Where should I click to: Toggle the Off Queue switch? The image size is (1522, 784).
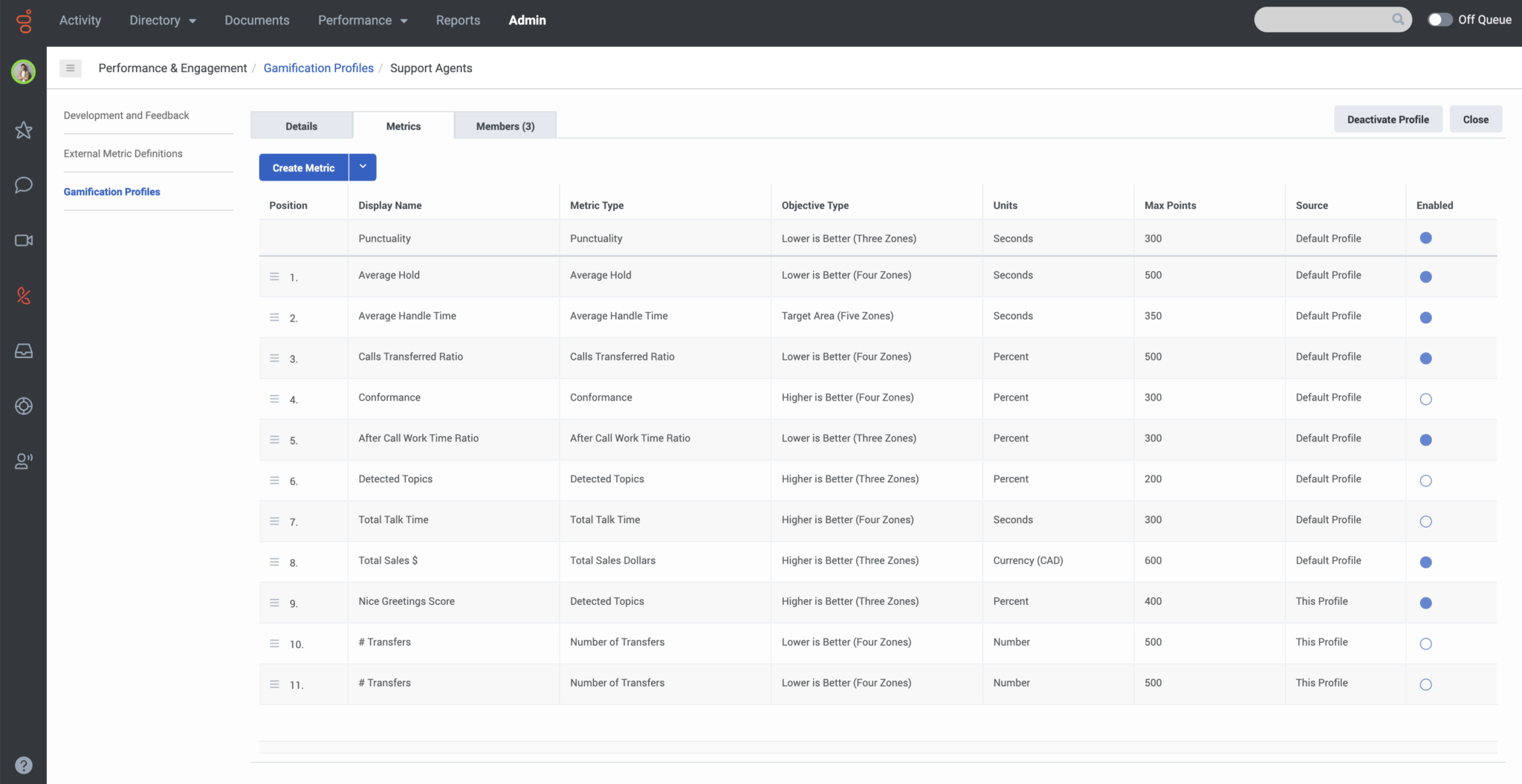click(x=1441, y=19)
